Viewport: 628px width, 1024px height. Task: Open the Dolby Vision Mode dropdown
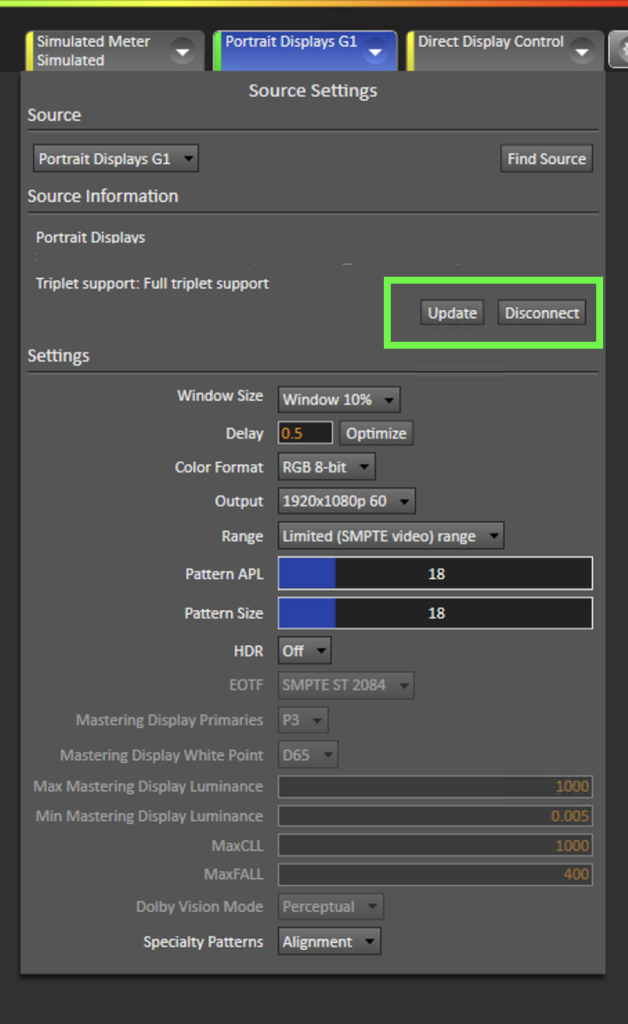point(330,906)
